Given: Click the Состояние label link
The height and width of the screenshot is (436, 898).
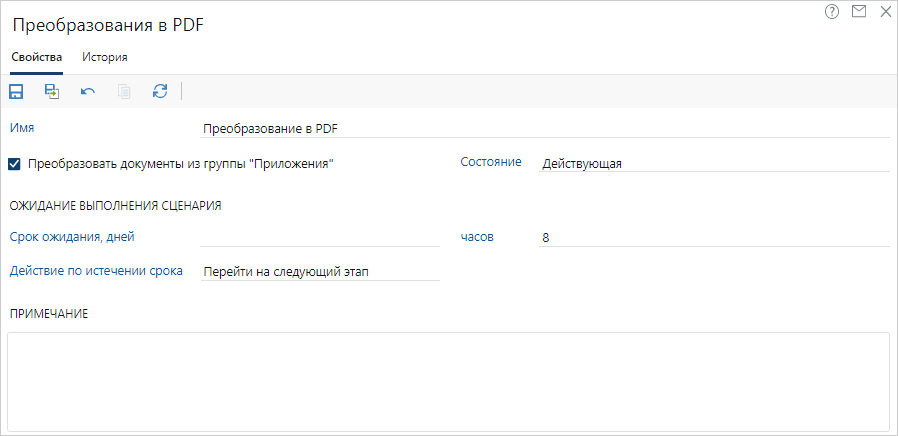Looking at the screenshot, I should 490,162.
